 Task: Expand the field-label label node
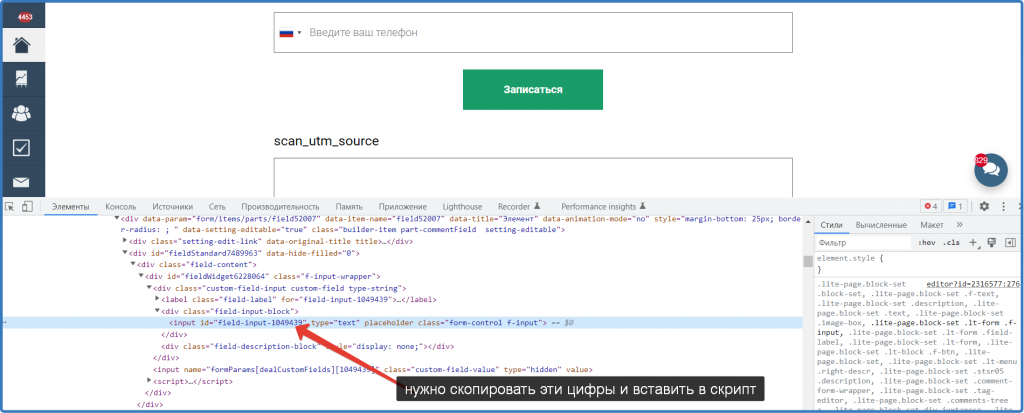(157, 299)
